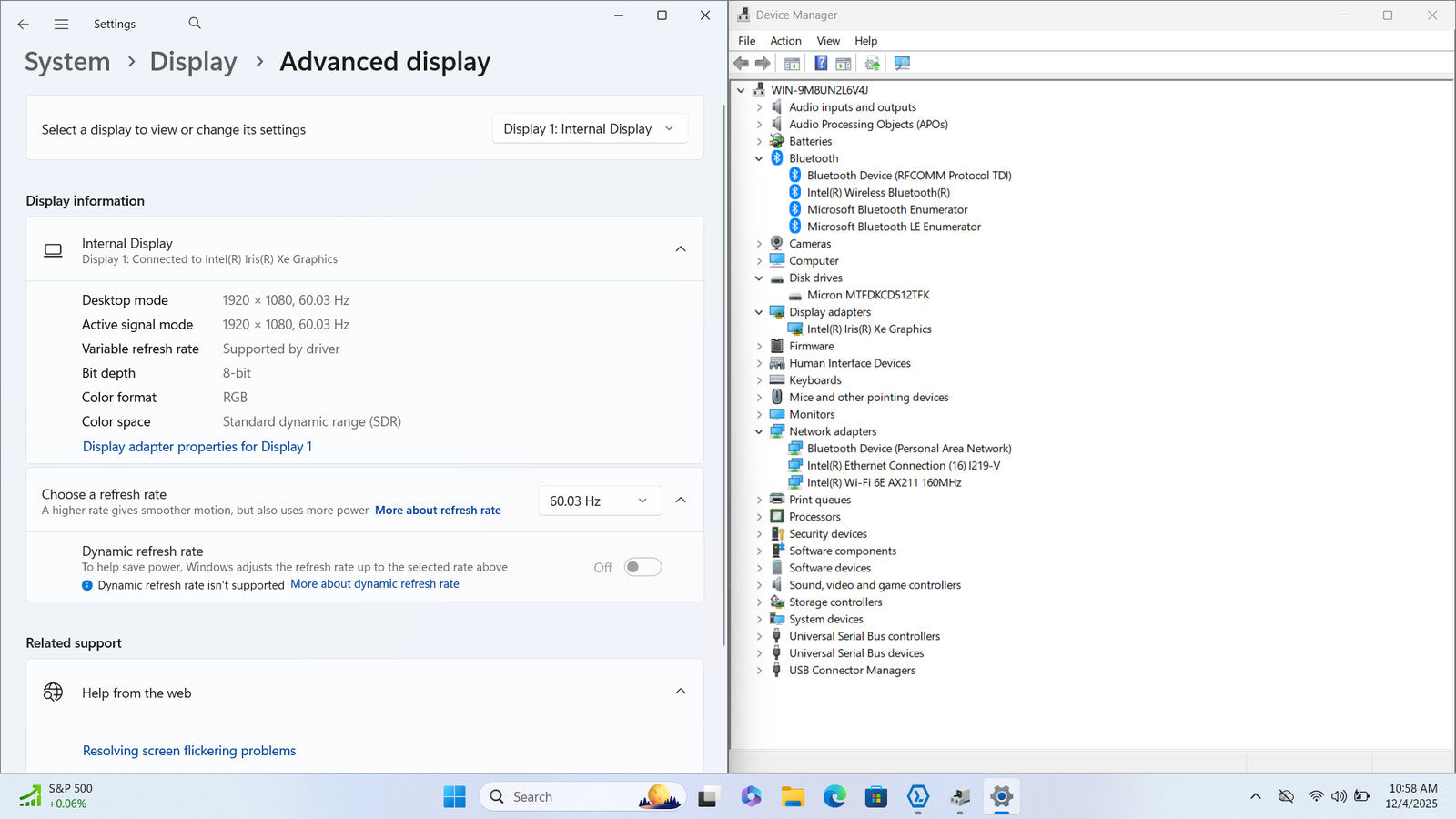Click Show/Hide Console Tree toolbar icon
The image size is (1456, 819).
[x=792, y=63]
